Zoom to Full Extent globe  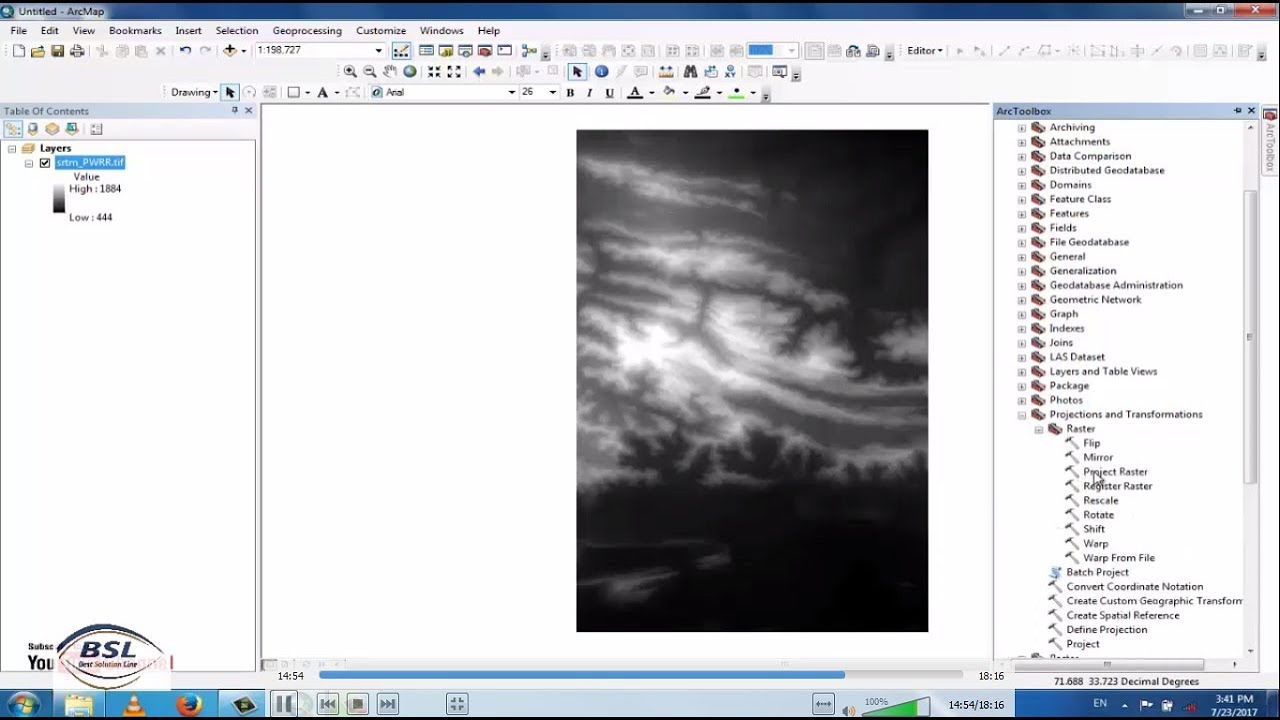click(410, 72)
